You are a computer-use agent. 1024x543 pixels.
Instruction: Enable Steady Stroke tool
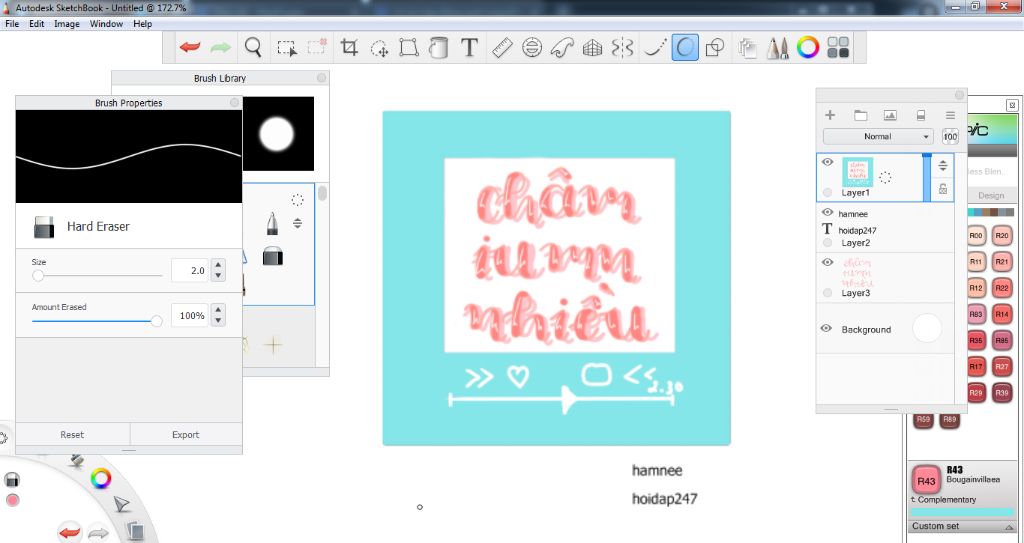coord(654,48)
